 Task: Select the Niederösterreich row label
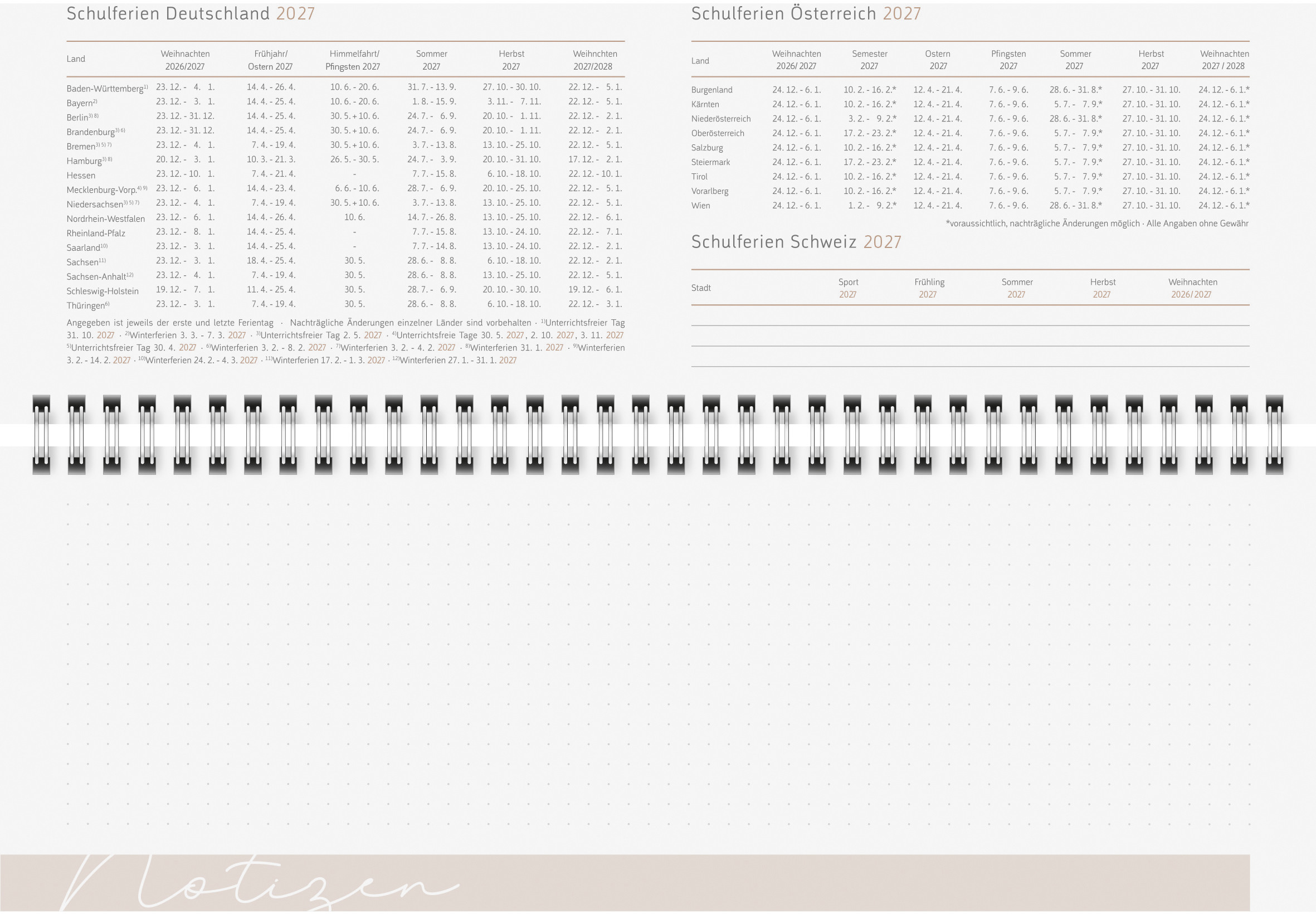(721, 119)
